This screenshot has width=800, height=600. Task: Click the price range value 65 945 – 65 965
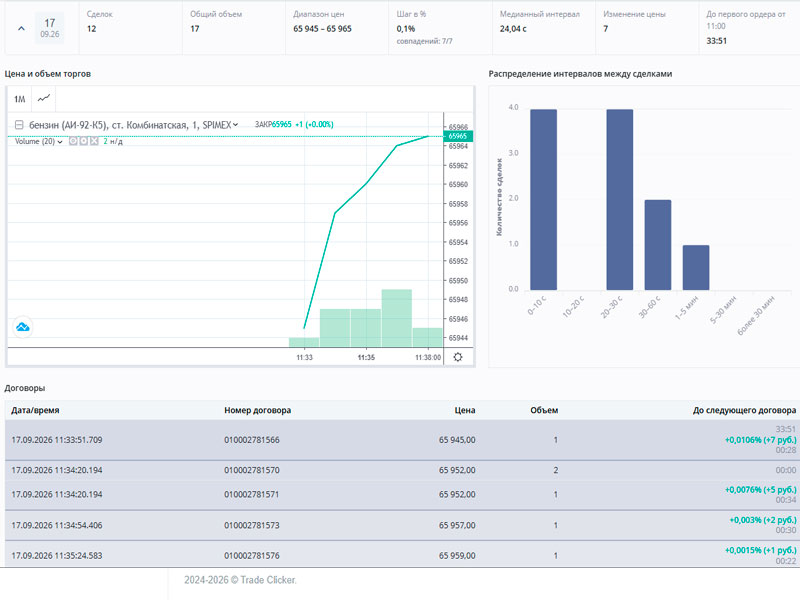coord(322,29)
